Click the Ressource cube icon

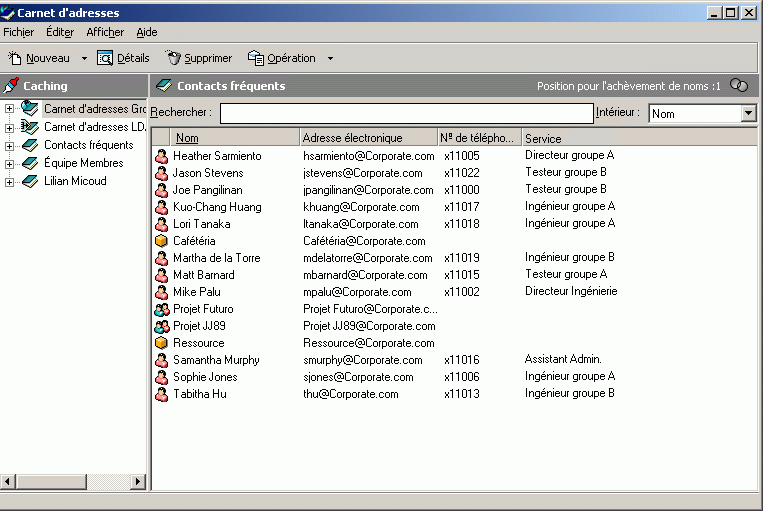[x=162, y=343]
